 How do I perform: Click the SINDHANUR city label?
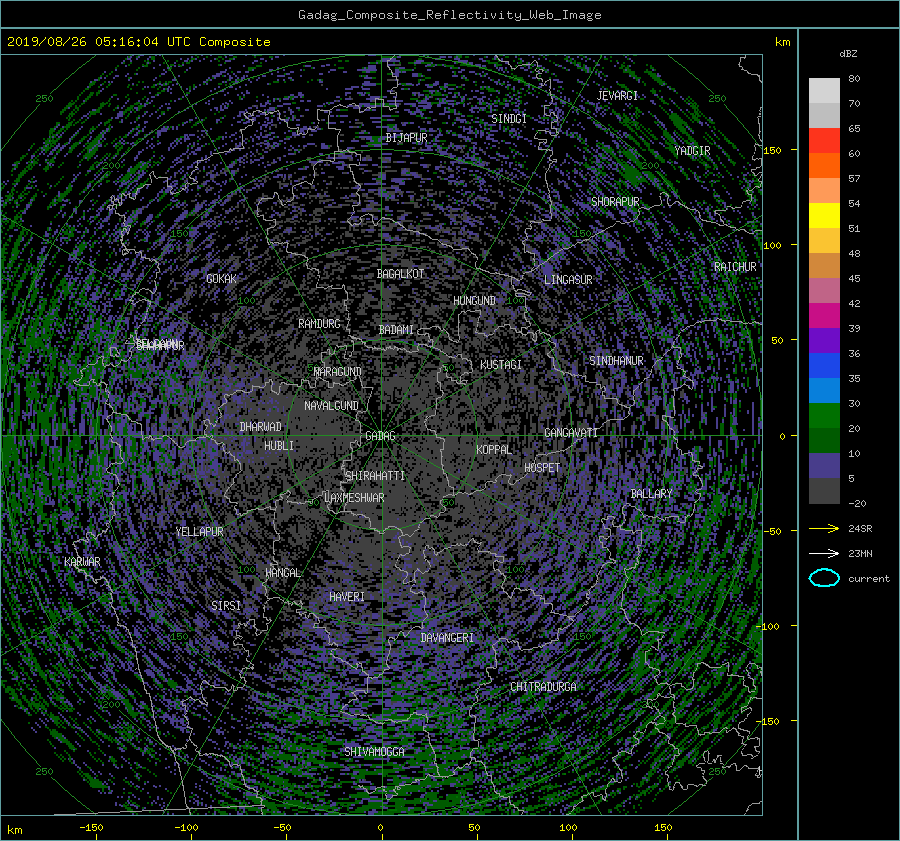point(616,361)
